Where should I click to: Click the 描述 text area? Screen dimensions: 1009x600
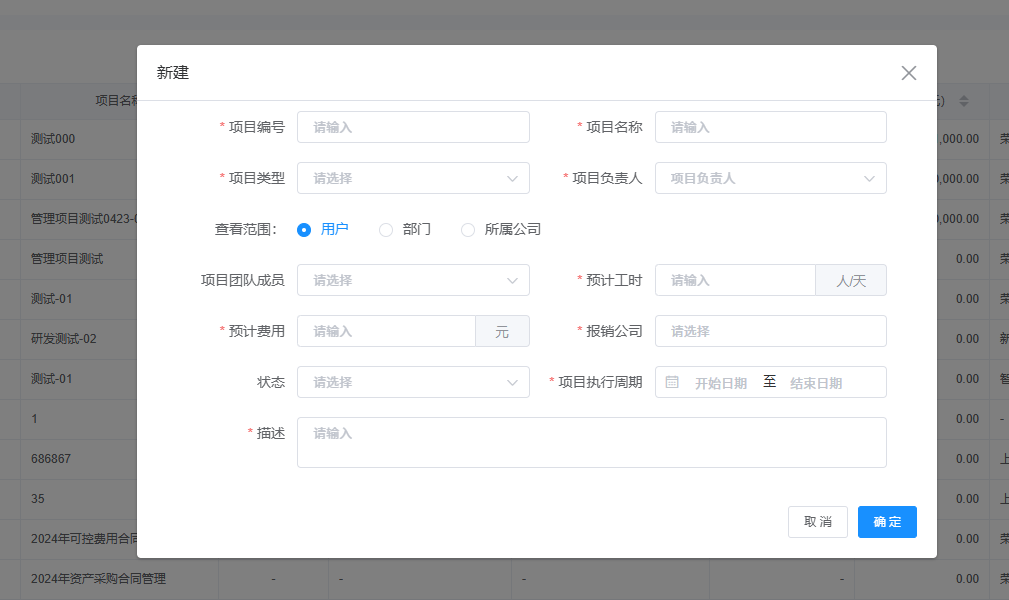[591, 442]
